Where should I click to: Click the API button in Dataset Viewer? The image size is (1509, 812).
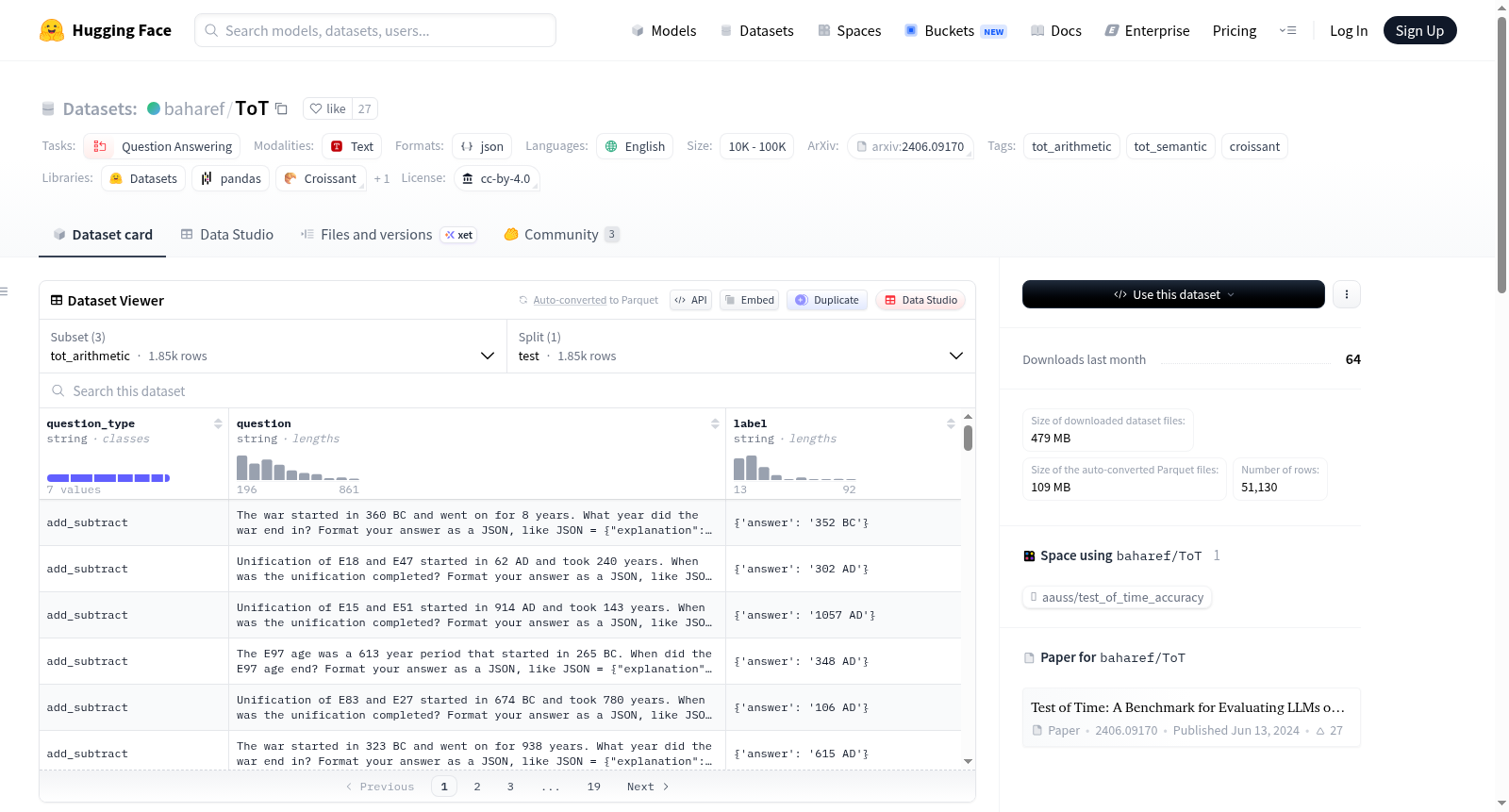point(690,300)
